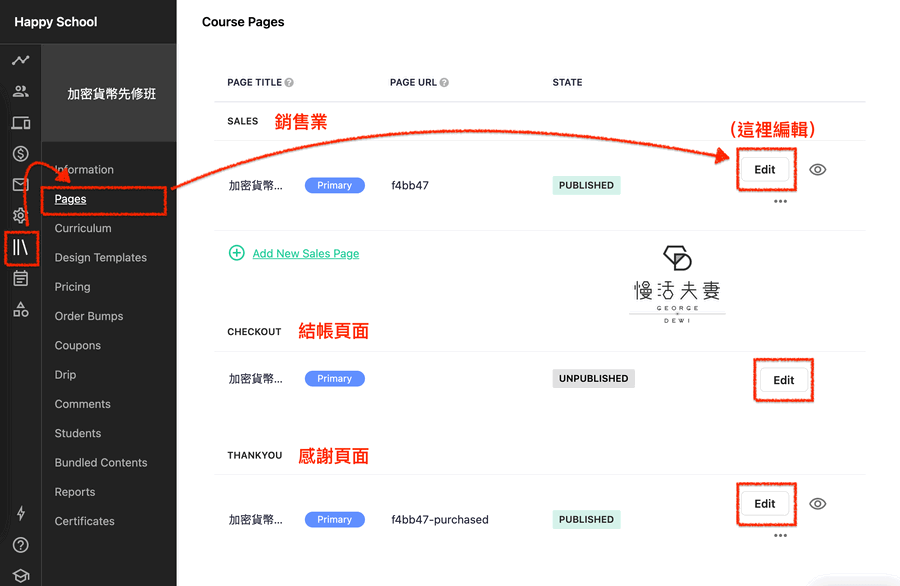900x586 pixels.
Task: Click the lightning bolt icon
Action: coord(20,514)
